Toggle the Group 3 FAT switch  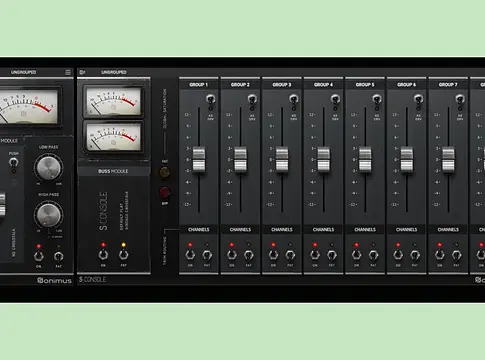pyautogui.click(x=290, y=255)
